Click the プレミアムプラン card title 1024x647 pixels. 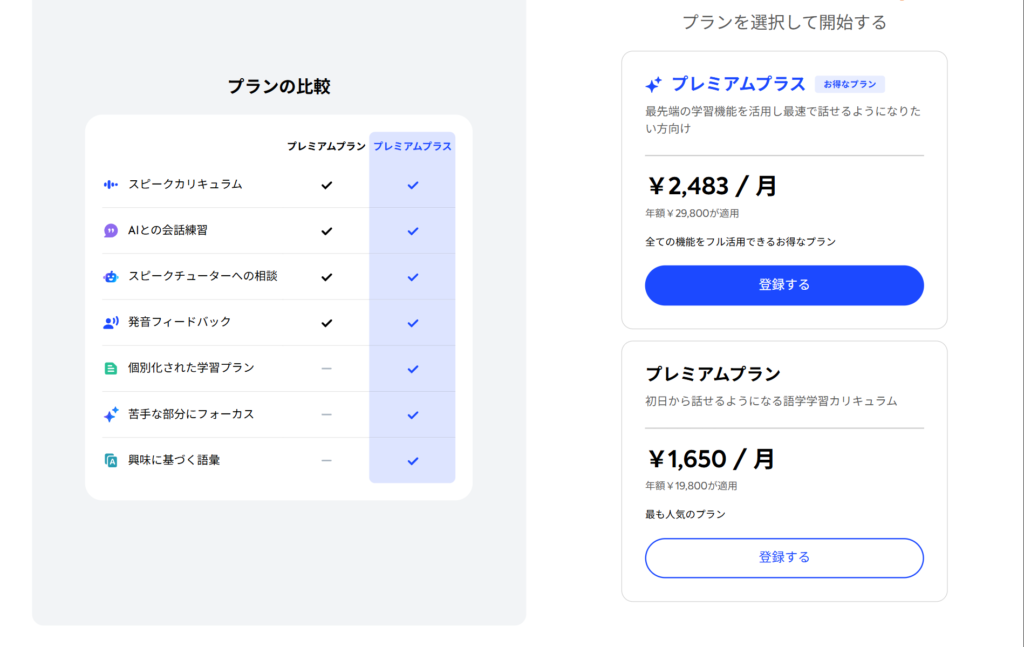coord(712,374)
